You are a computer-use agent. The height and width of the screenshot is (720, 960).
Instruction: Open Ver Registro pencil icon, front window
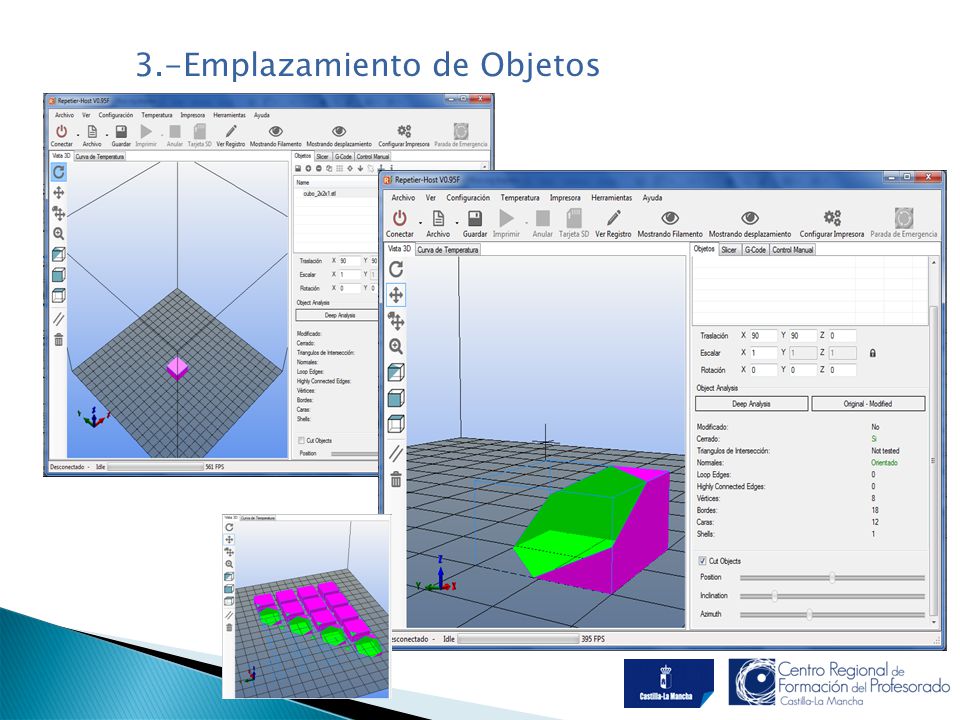[613, 218]
